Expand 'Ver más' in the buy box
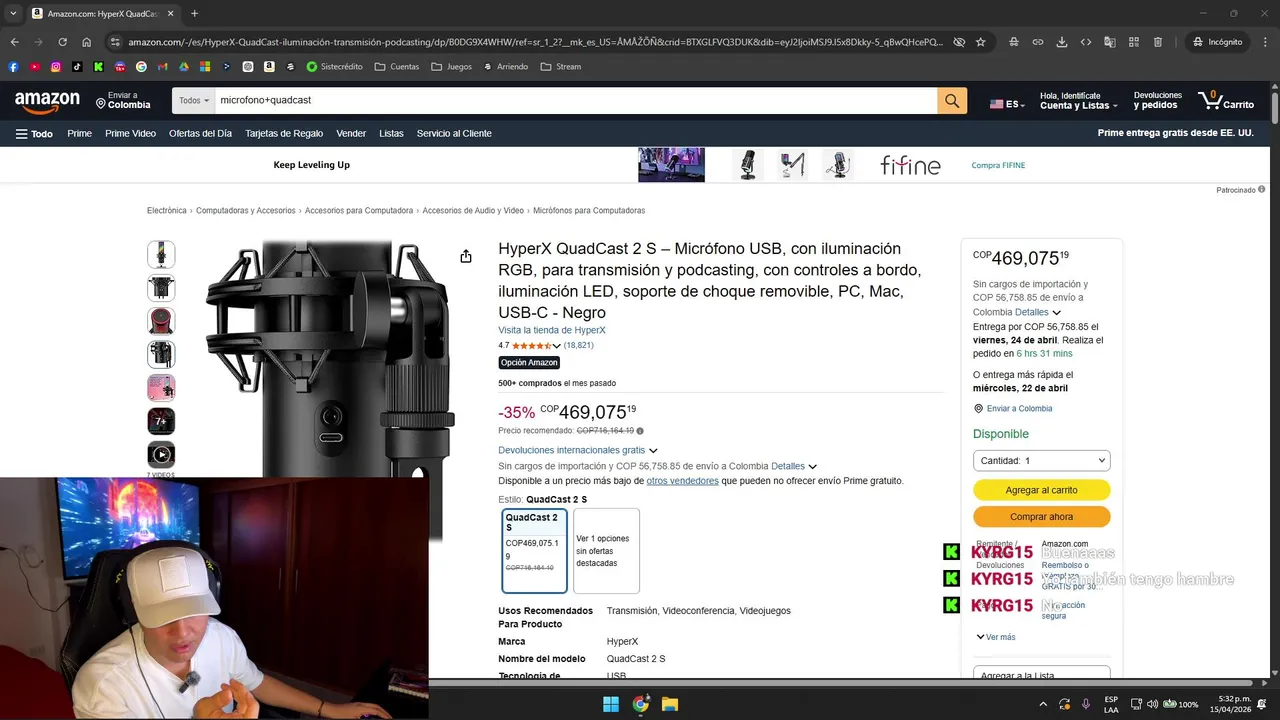 tap(995, 637)
